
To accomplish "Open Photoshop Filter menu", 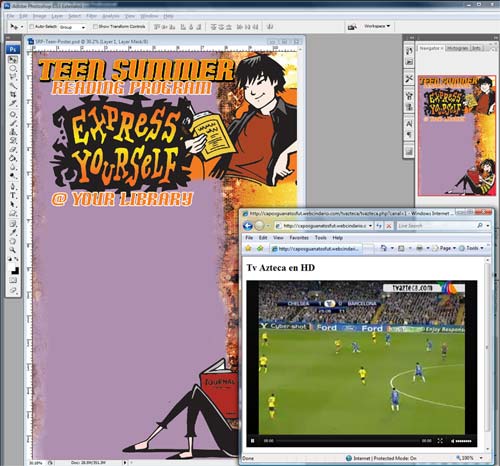I will pos(91,16).
